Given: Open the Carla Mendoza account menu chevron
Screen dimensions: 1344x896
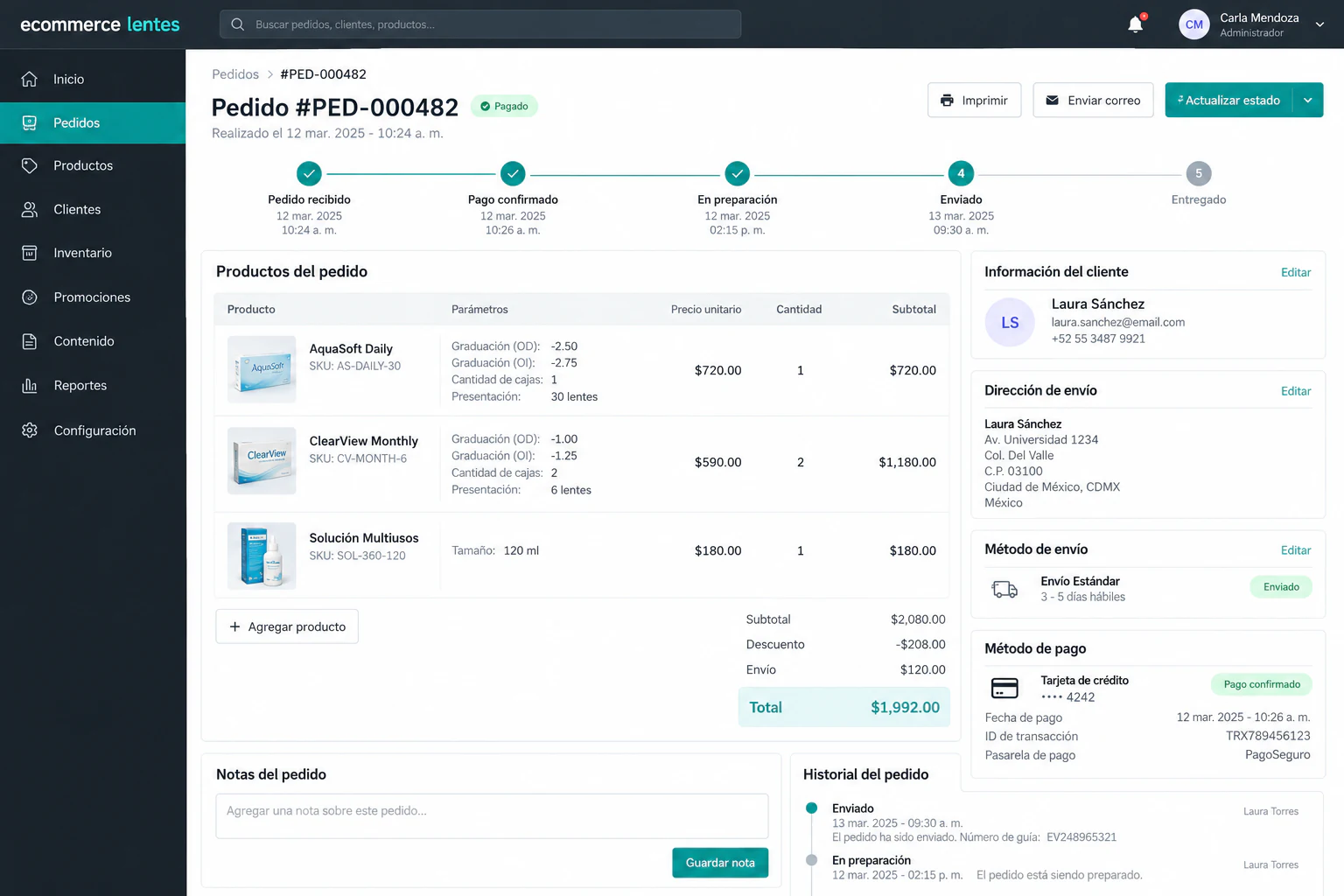Looking at the screenshot, I should tap(1319, 24).
